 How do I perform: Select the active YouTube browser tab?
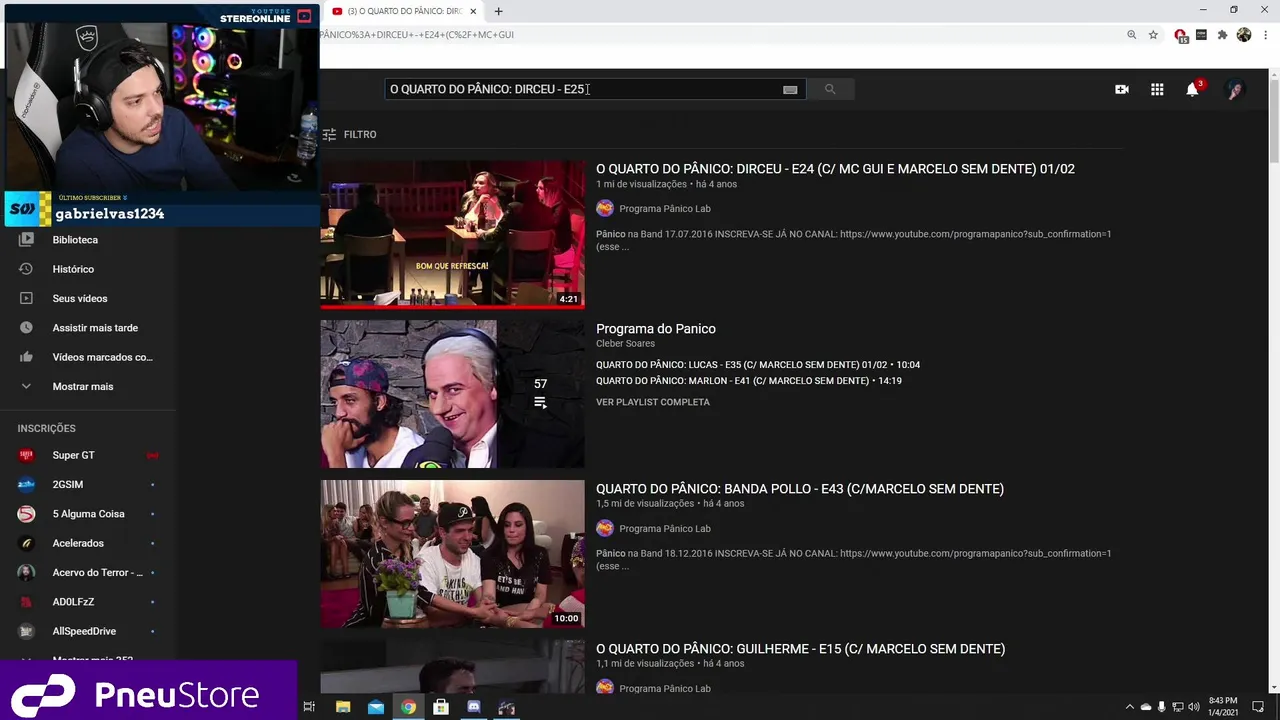[404, 11]
